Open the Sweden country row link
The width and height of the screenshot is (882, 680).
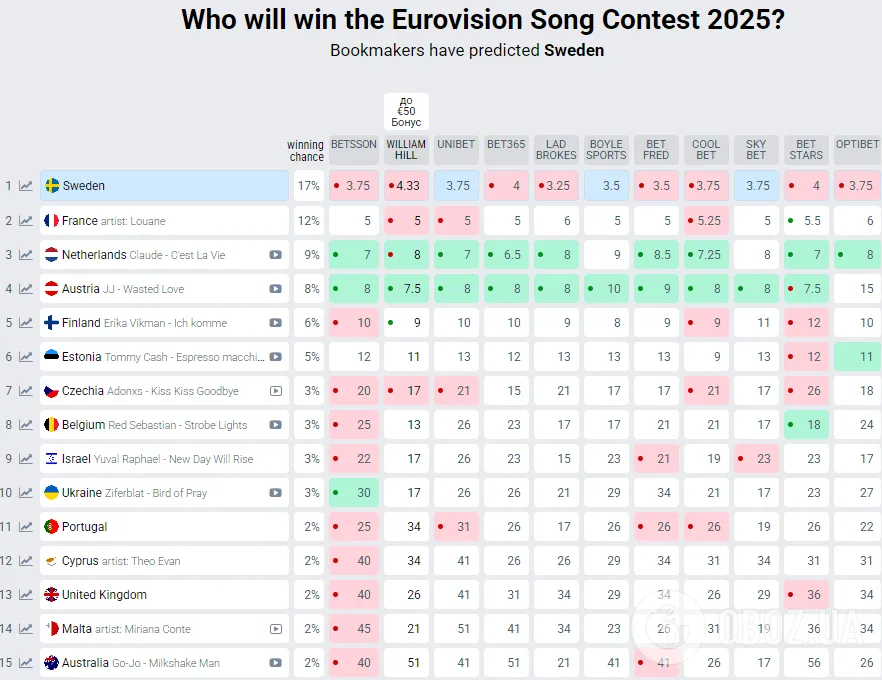tap(164, 186)
